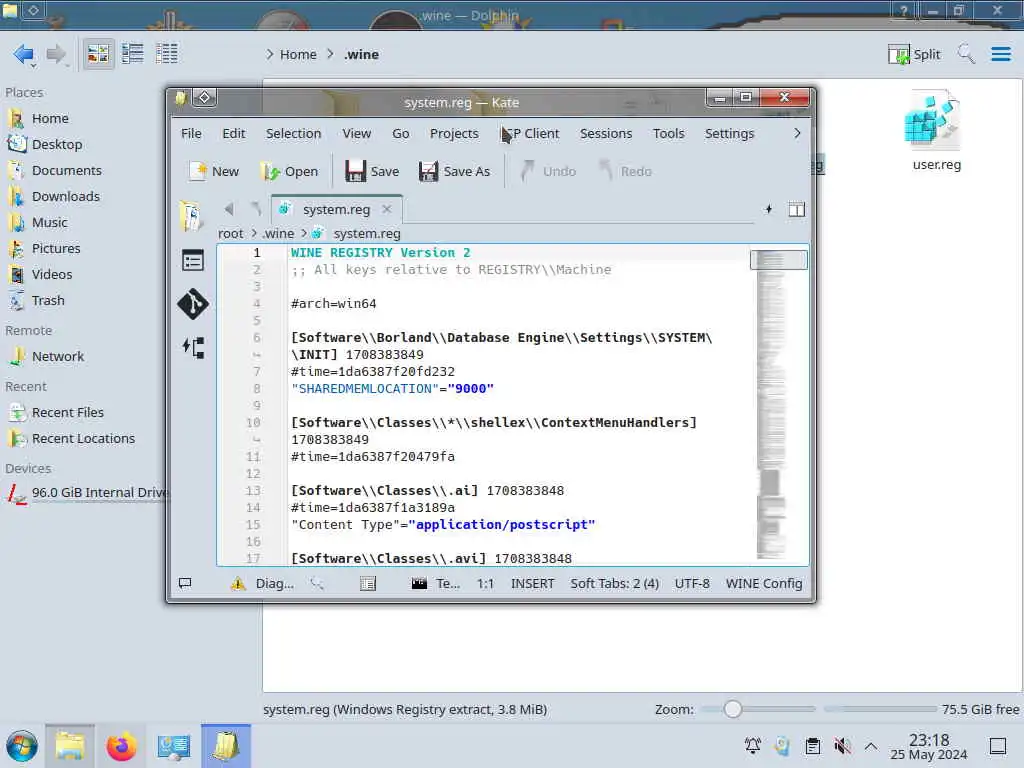Screen dimensions: 1024x768
Task: Click root in Kate breadcrumb
Action: click(231, 233)
